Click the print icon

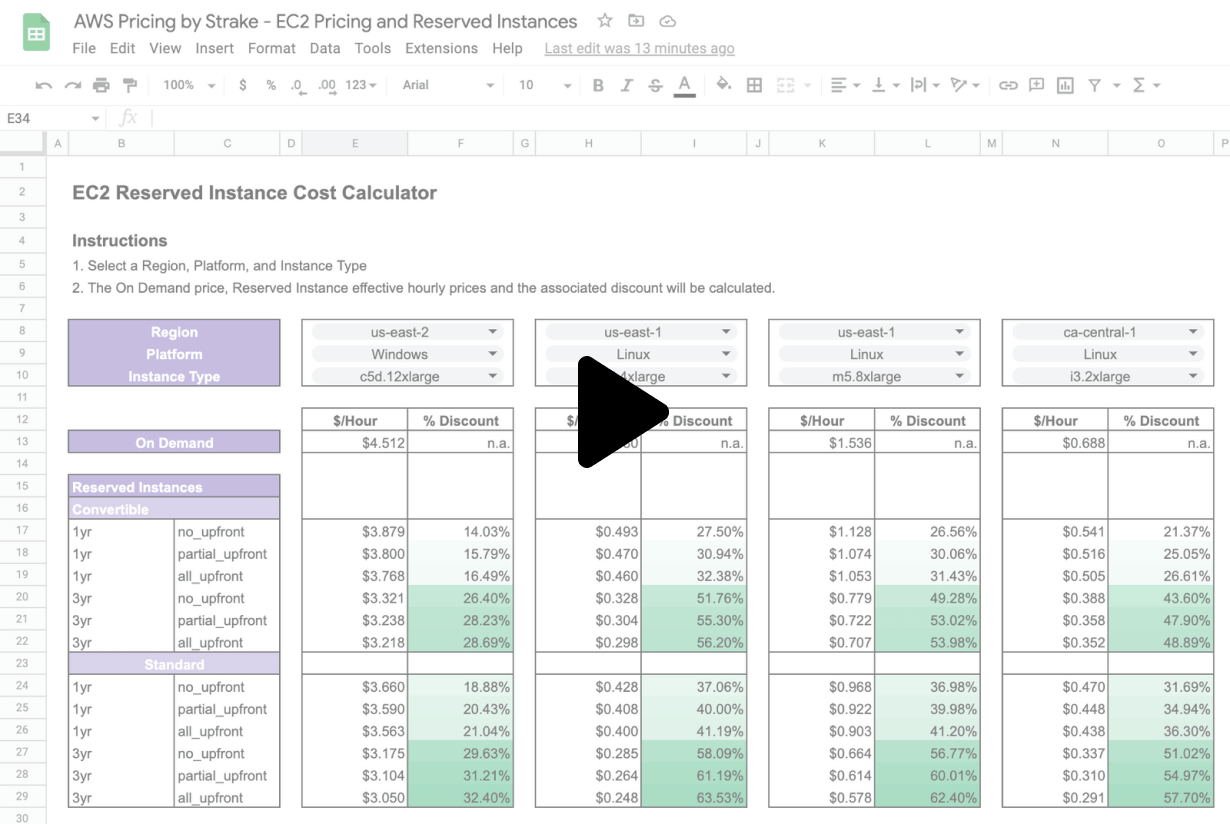101,86
